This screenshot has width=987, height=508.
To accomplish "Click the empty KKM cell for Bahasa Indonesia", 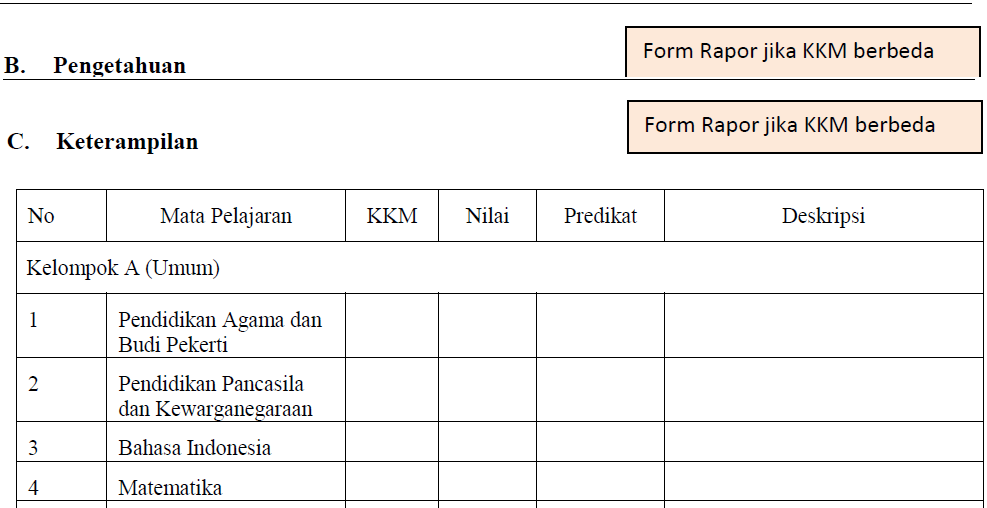I will tap(392, 443).
